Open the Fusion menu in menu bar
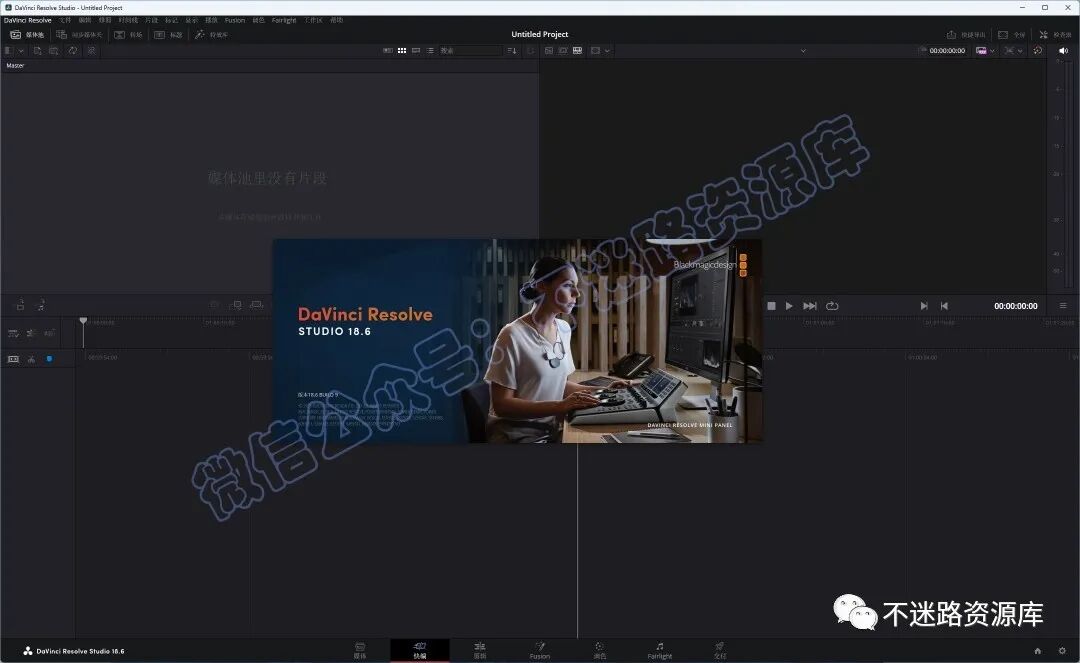Image resolution: width=1080 pixels, height=663 pixels. pyautogui.click(x=235, y=21)
